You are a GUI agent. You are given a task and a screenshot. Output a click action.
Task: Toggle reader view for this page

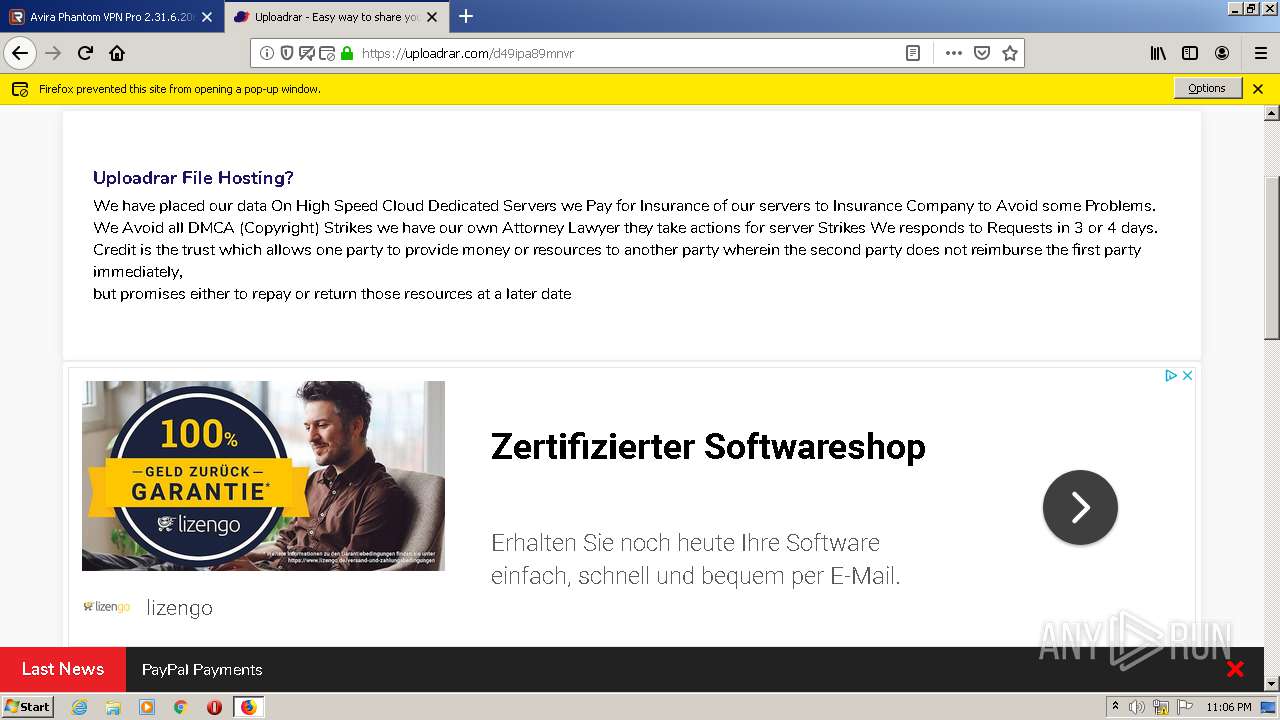coord(913,53)
